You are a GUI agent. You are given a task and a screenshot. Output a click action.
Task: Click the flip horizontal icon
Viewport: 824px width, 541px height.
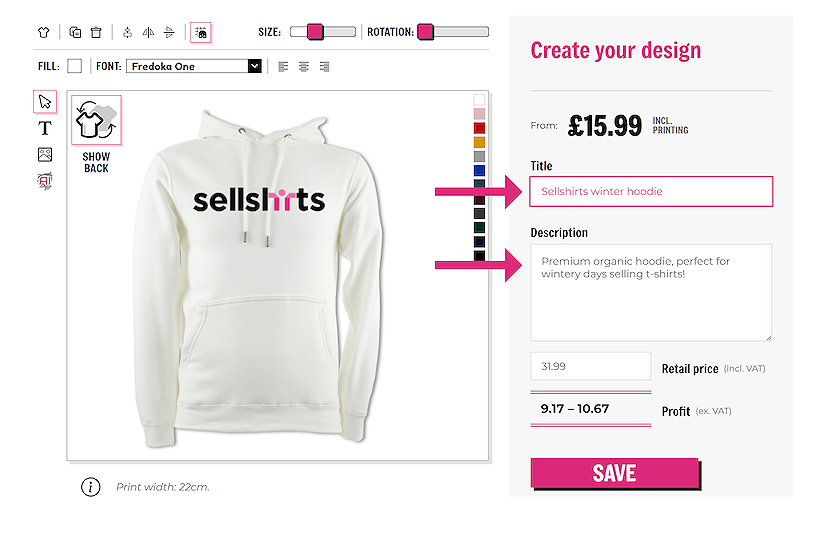(x=148, y=32)
